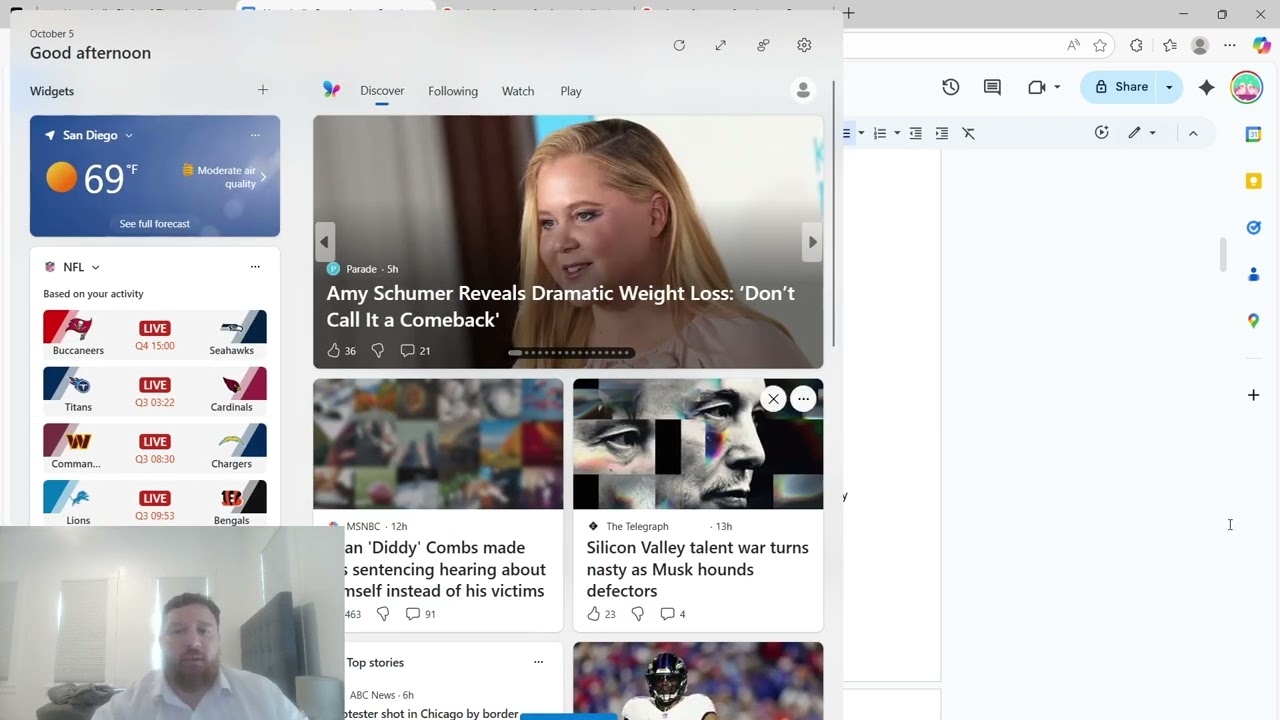The width and height of the screenshot is (1280, 720).
Task: Refresh the widgets feed
Action: pos(679,45)
